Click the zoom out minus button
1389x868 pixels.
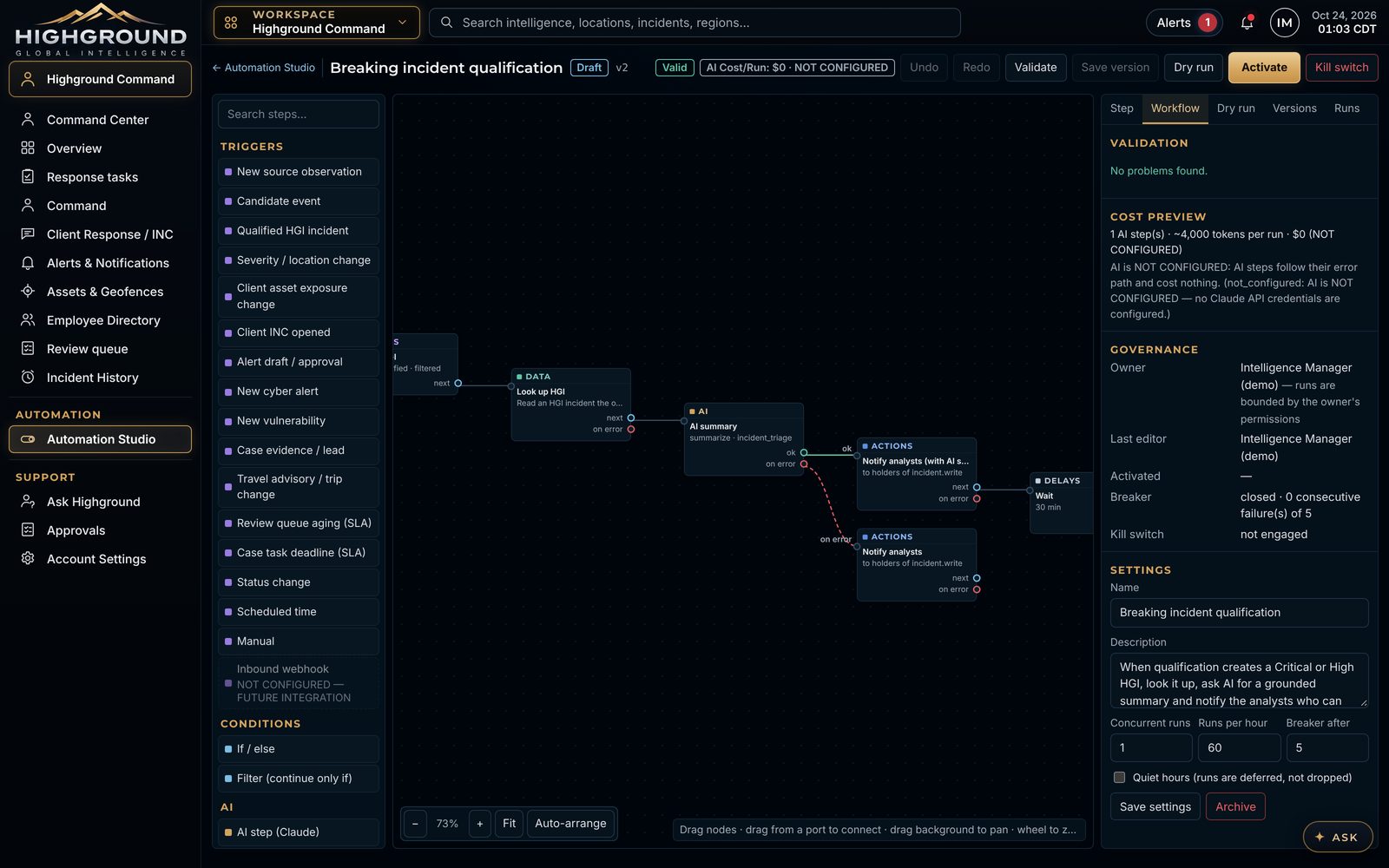pos(415,824)
